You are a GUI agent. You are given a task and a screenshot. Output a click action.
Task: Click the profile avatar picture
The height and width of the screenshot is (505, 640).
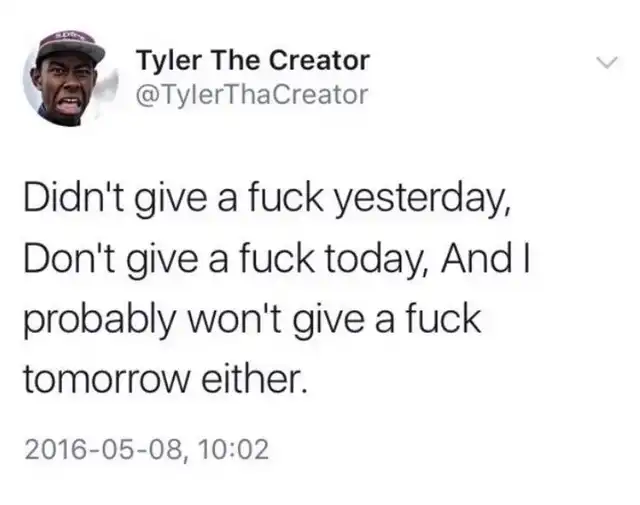(70, 78)
